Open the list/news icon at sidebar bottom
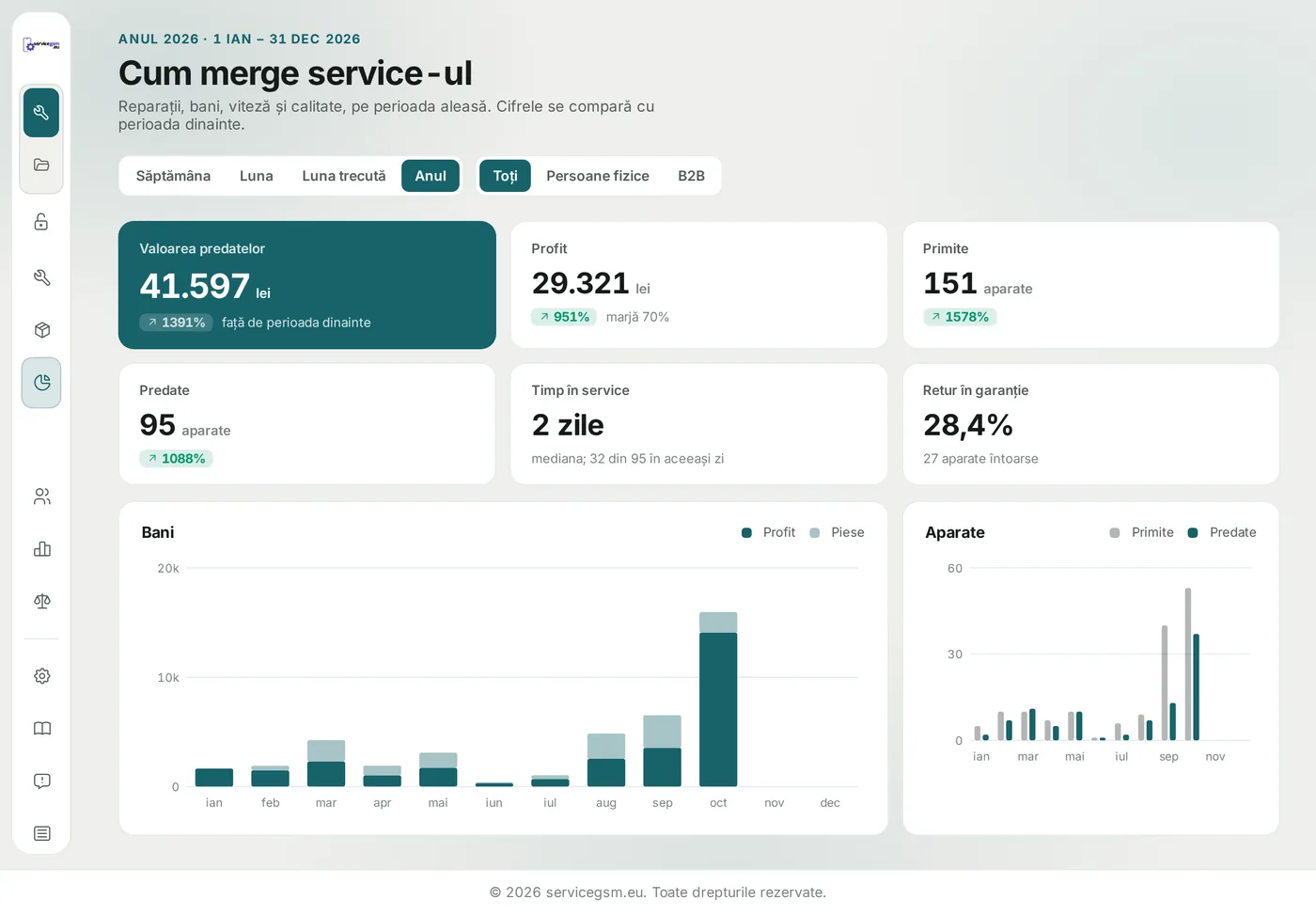Viewport: 1316px width, 915px height. pos(41,833)
